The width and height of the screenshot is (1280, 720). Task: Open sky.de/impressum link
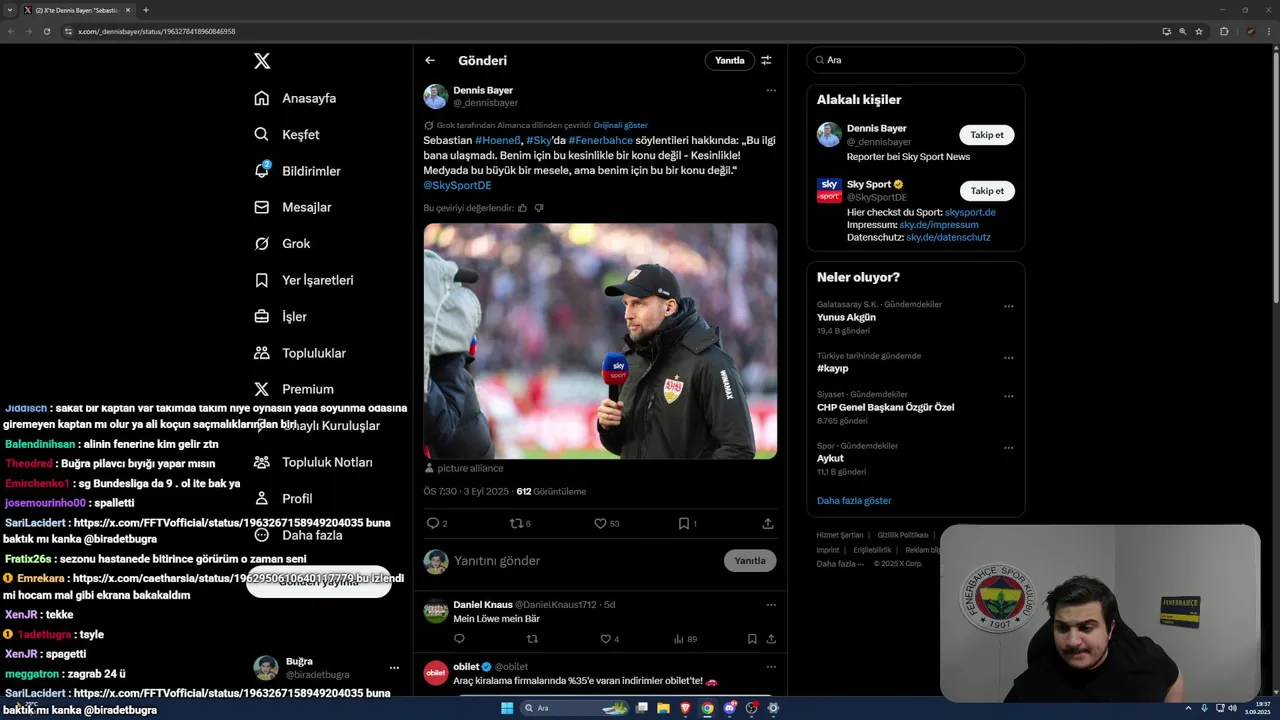point(939,225)
